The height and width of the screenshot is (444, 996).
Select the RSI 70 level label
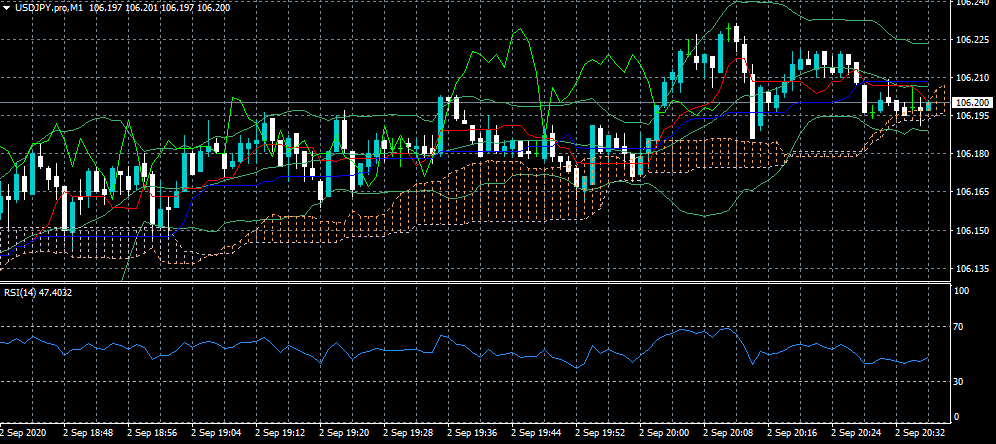pyautogui.click(x=960, y=326)
